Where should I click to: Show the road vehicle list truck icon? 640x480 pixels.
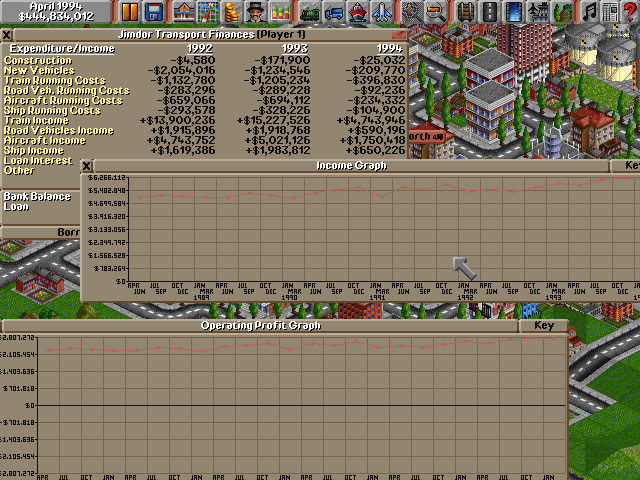[334, 12]
